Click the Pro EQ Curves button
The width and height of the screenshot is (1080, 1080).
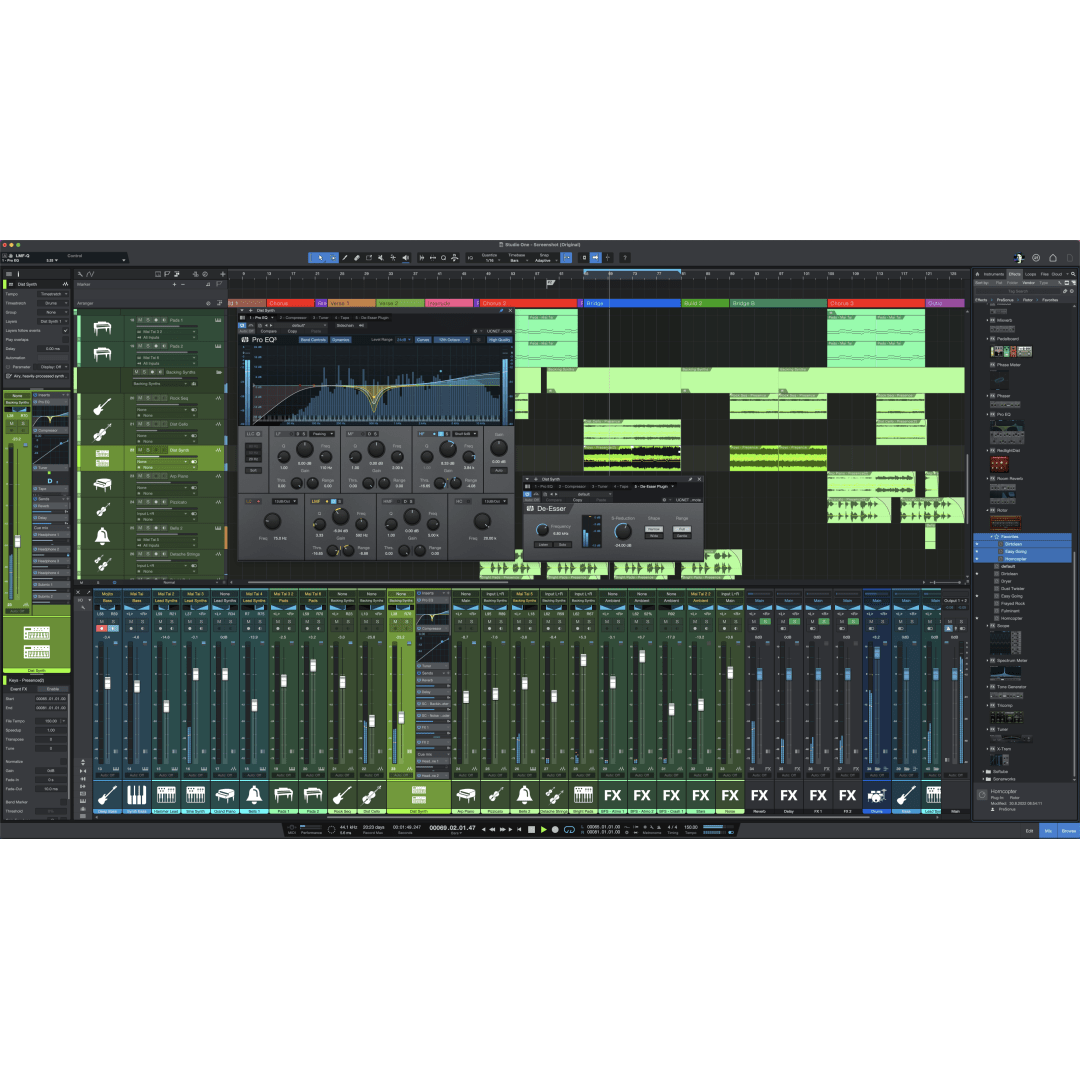pos(423,340)
